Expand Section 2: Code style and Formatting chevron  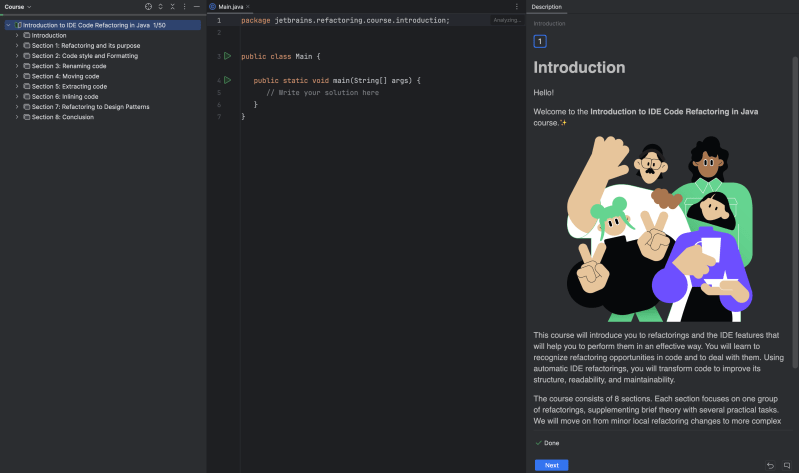[17, 56]
